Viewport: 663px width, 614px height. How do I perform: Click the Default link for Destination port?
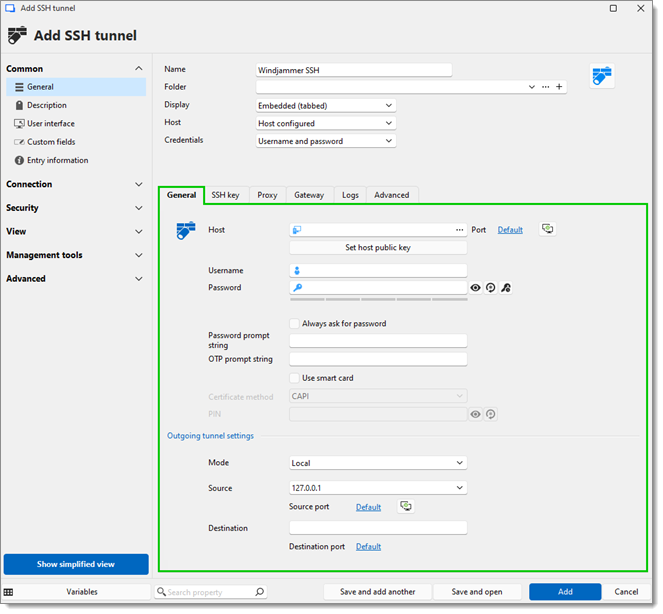(368, 547)
